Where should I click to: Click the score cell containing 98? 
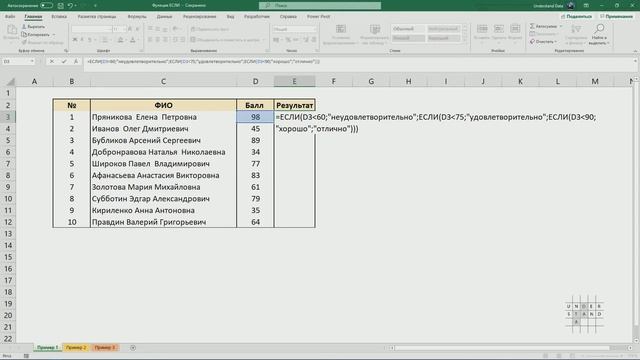point(255,117)
